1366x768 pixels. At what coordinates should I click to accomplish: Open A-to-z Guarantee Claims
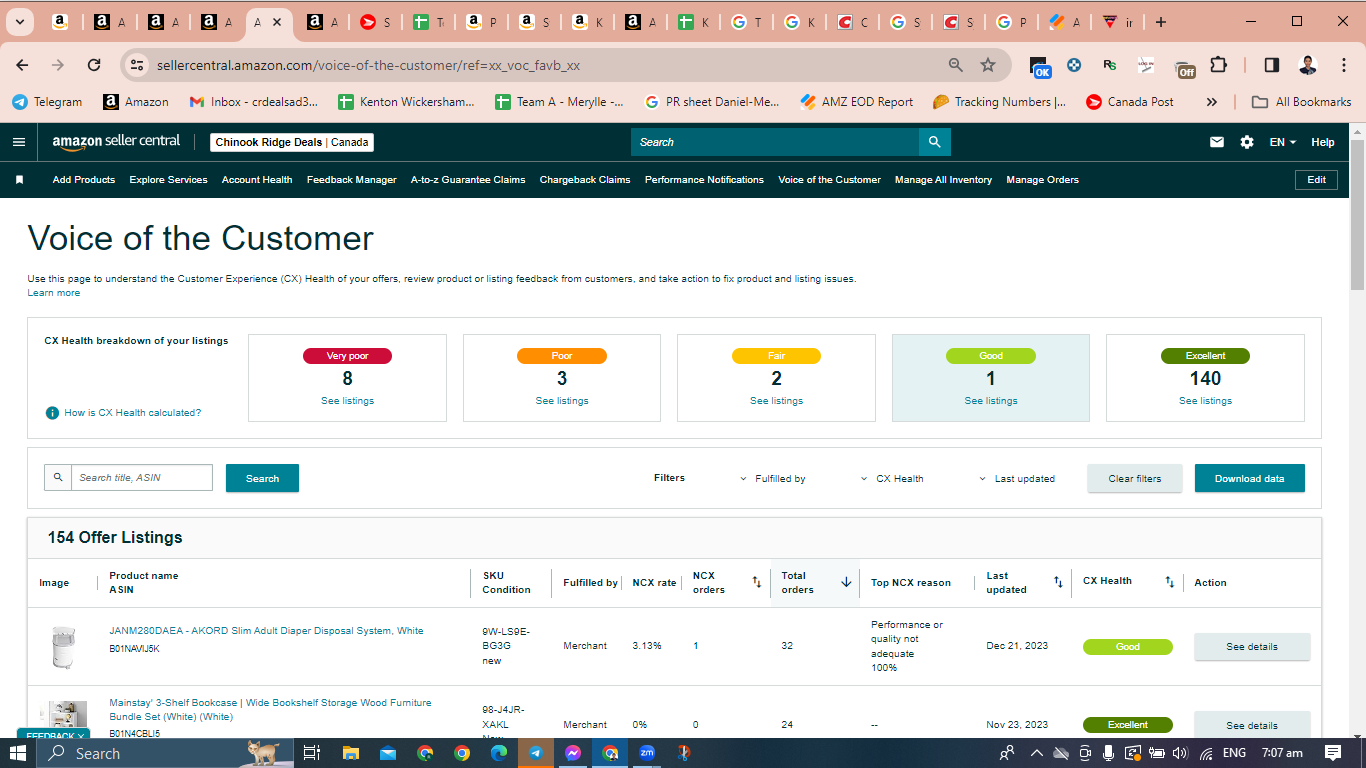(x=468, y=180)
